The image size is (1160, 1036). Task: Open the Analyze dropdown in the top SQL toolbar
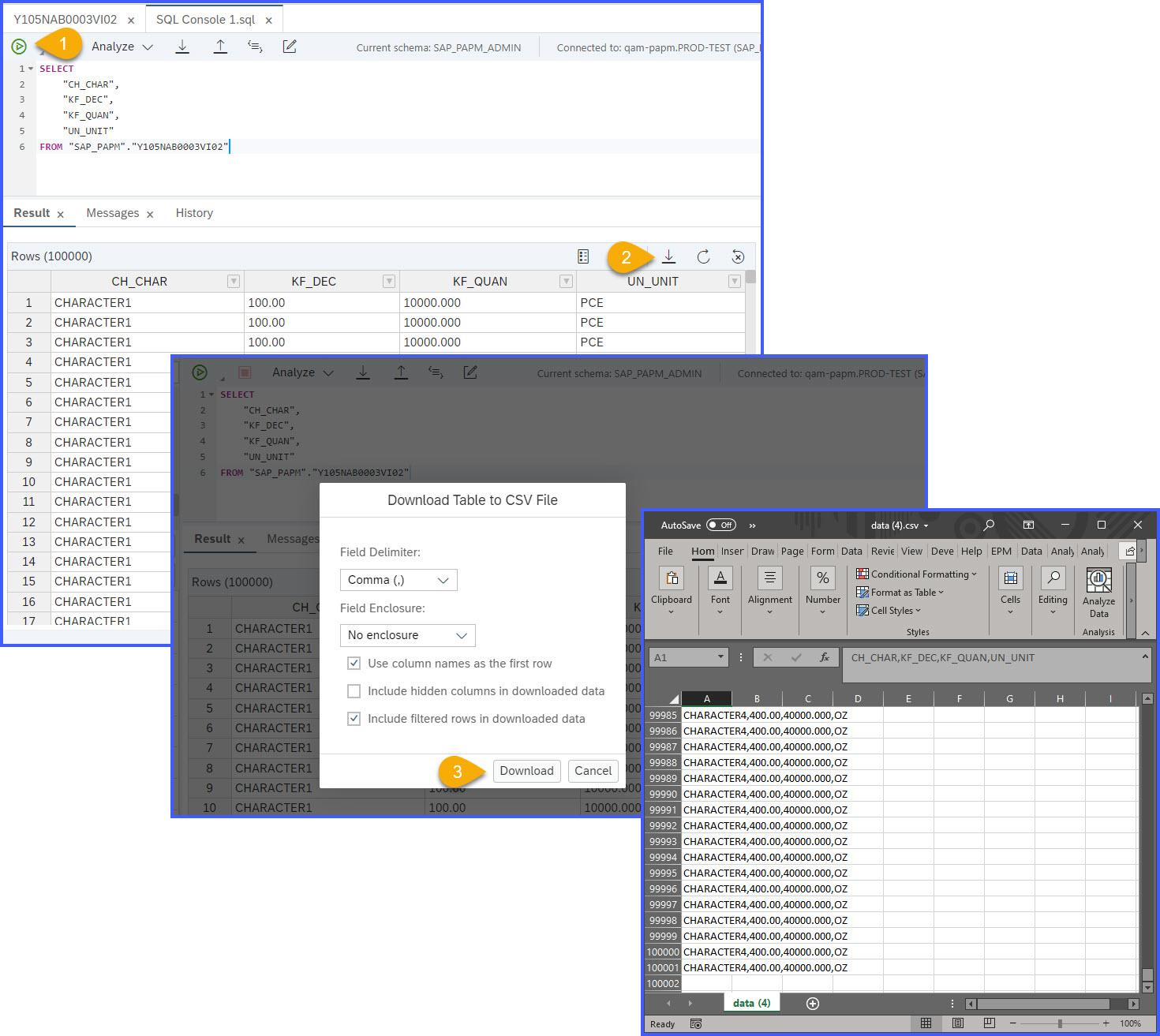tap(122, 47)
